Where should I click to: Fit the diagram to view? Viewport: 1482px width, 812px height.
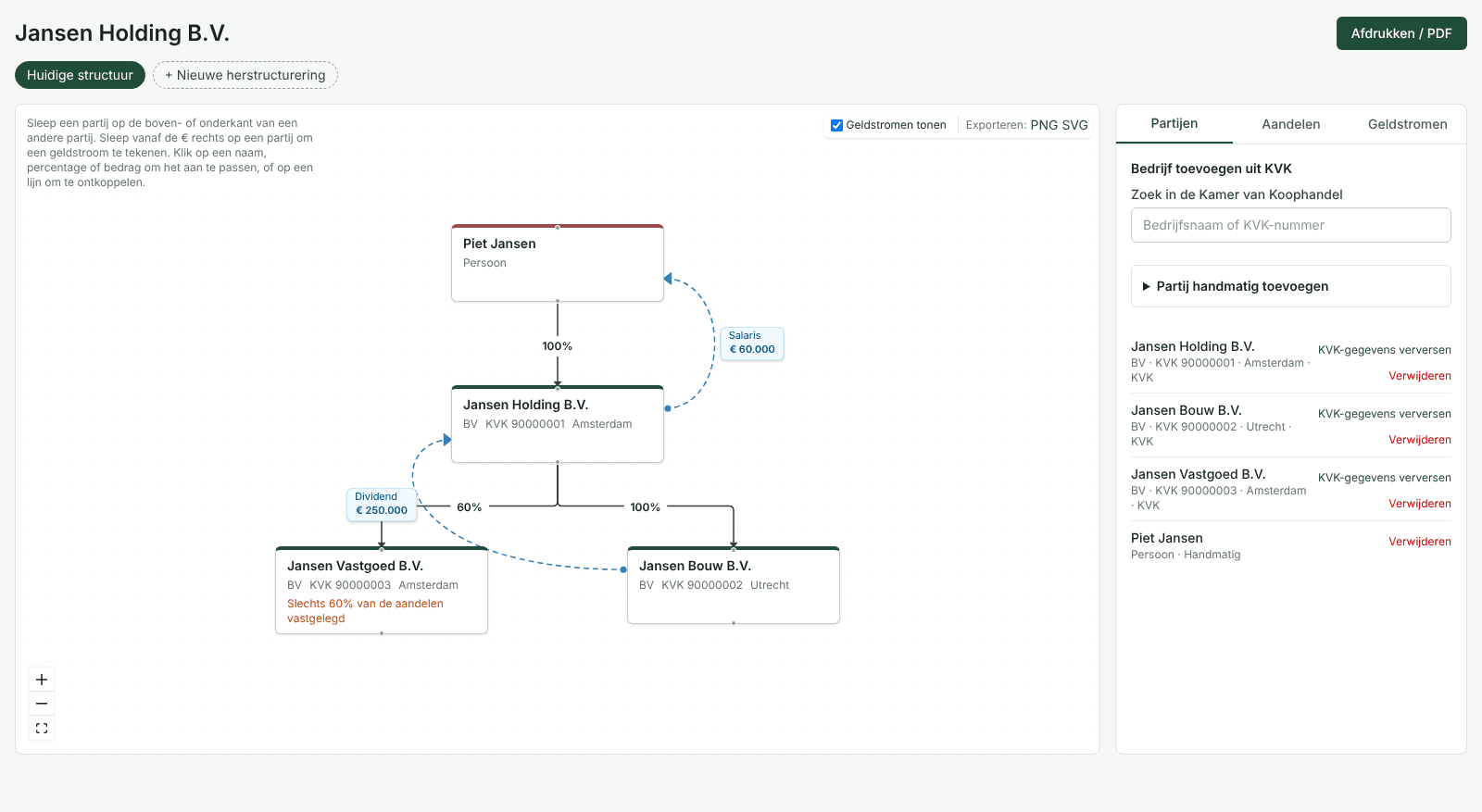[x=42, y=729]
